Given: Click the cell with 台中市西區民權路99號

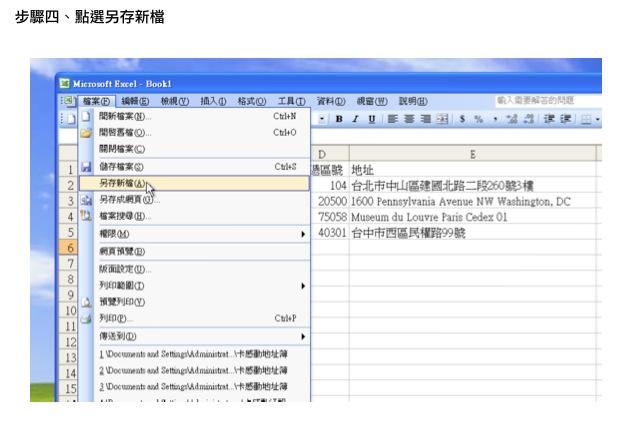Looking at the screenshot, I should (472, 233).
